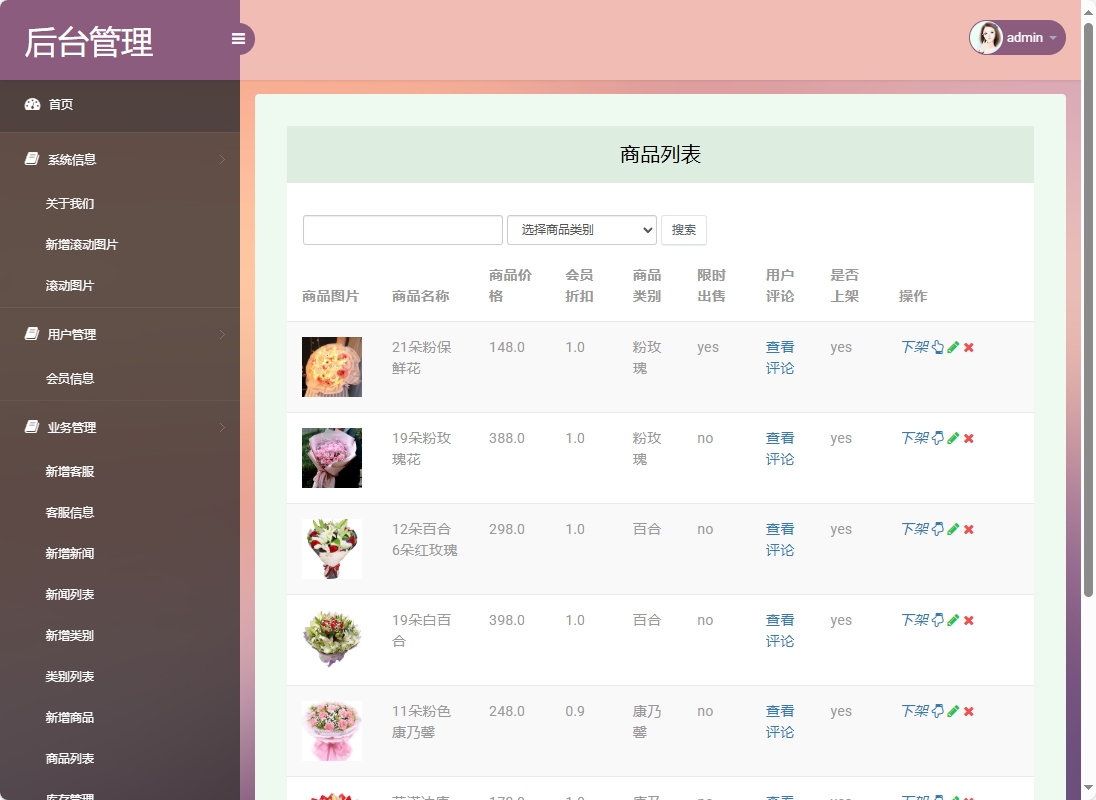Click 下架 to take down 19朵白百合
Image resolution: width=1096 pixels, height=800 pixels.
pos(913,620)
